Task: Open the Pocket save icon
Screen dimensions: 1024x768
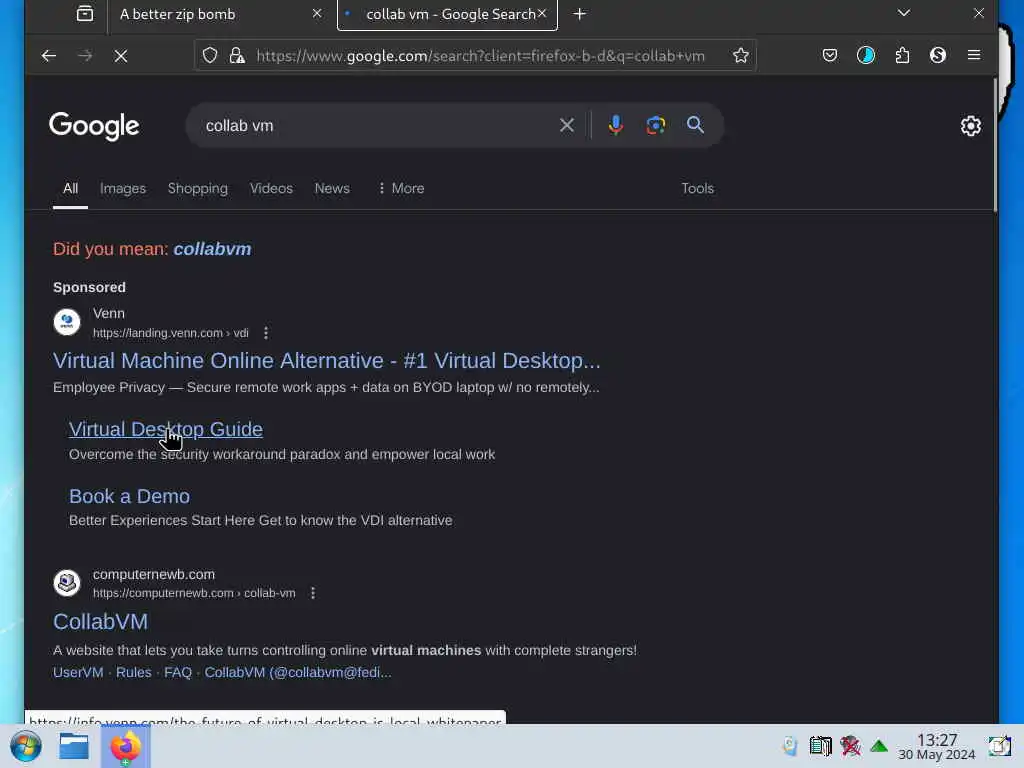Action: 829,56
